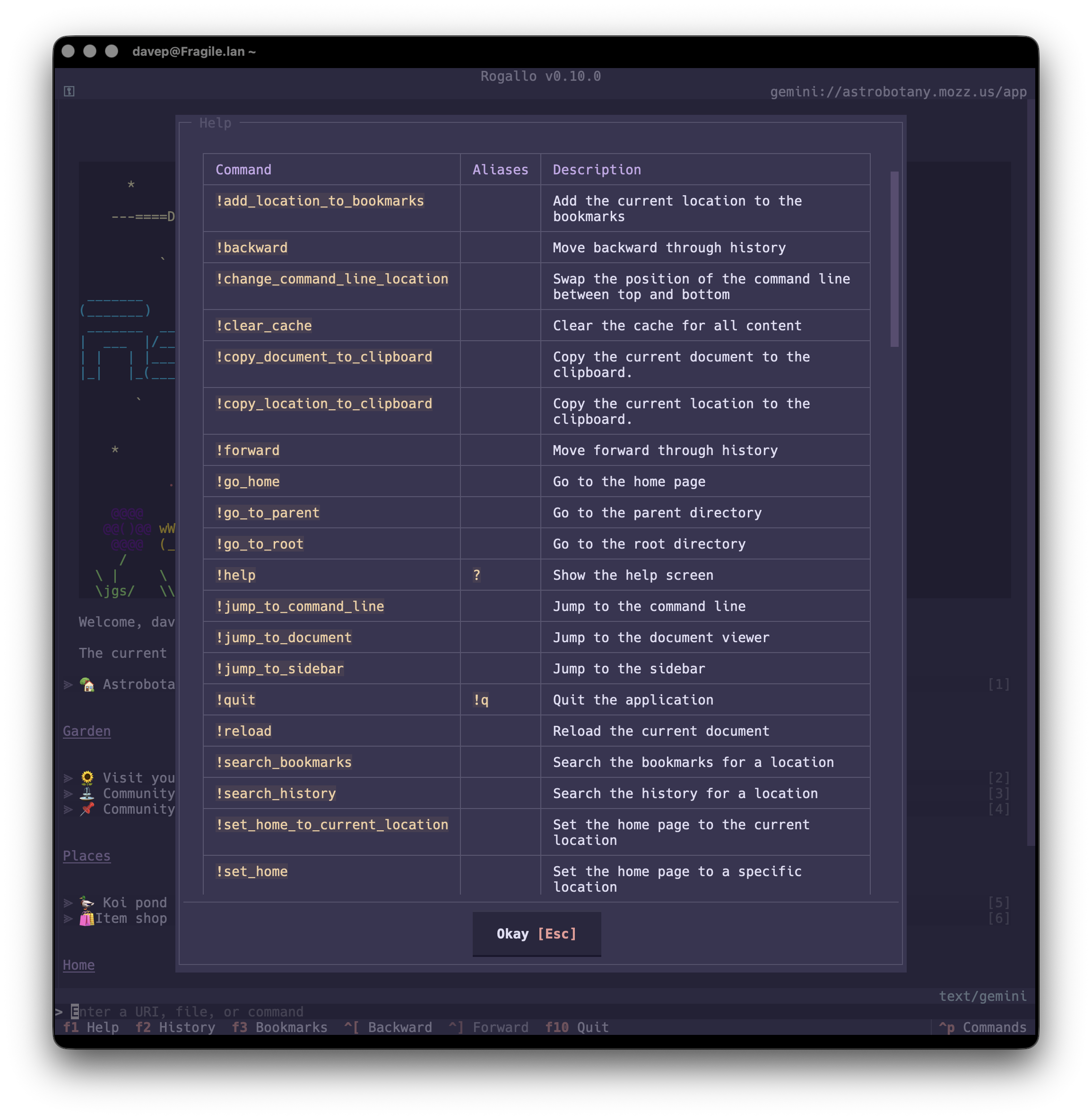This screenshot has width=1092, height=1119.
Task: Select the !set_home_to_current_location command
Action: tap(331, 824)
